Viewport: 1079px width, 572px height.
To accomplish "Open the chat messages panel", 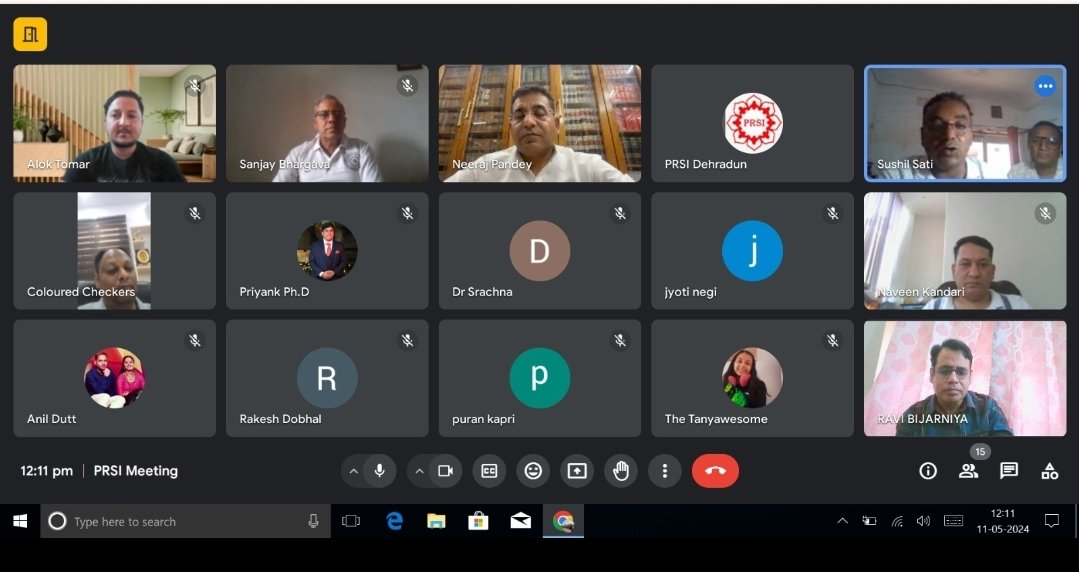I will pos(1009,471).
